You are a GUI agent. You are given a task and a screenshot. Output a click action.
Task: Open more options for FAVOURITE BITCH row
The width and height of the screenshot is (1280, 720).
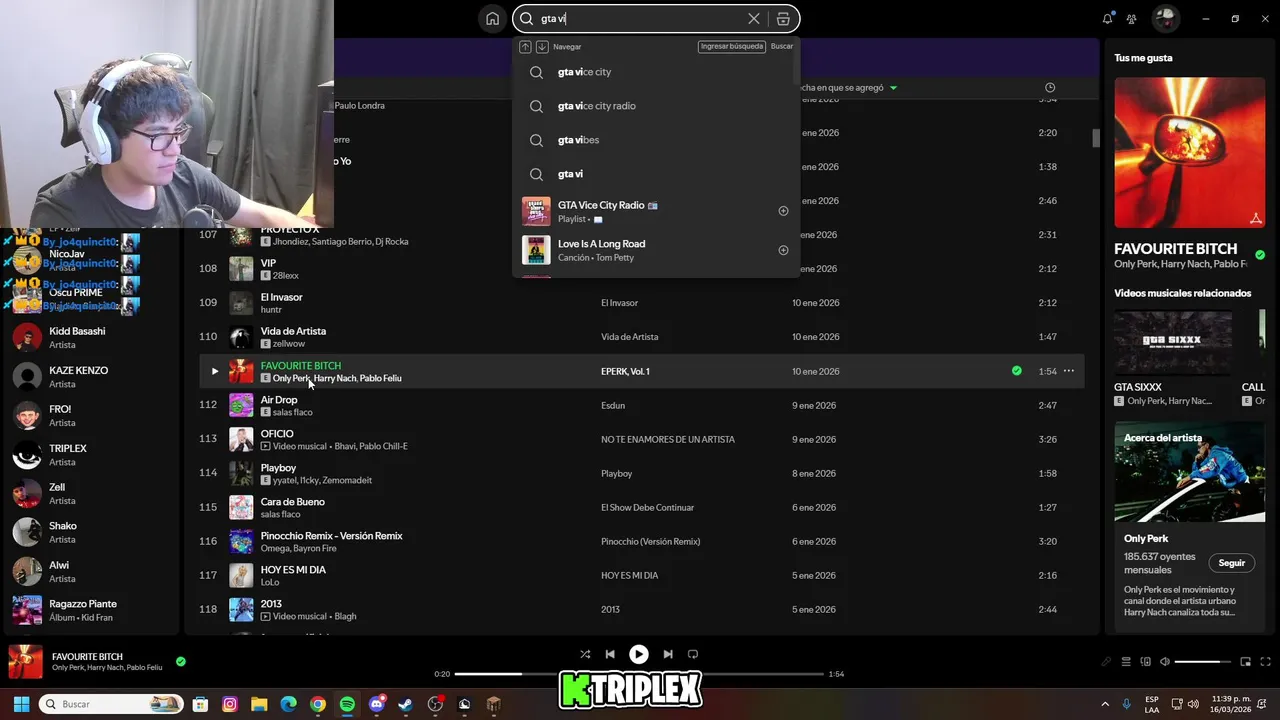tap(1069, 371)
